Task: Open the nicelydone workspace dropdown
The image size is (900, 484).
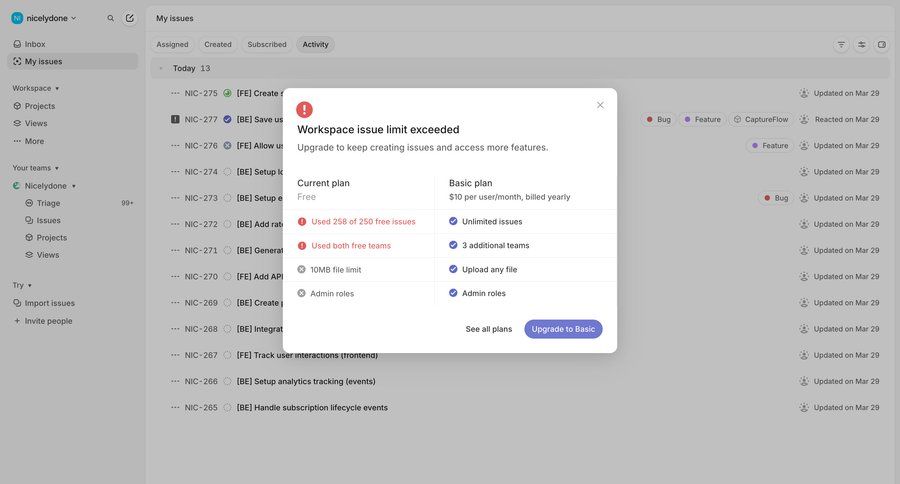Action: tap(44, 18)
